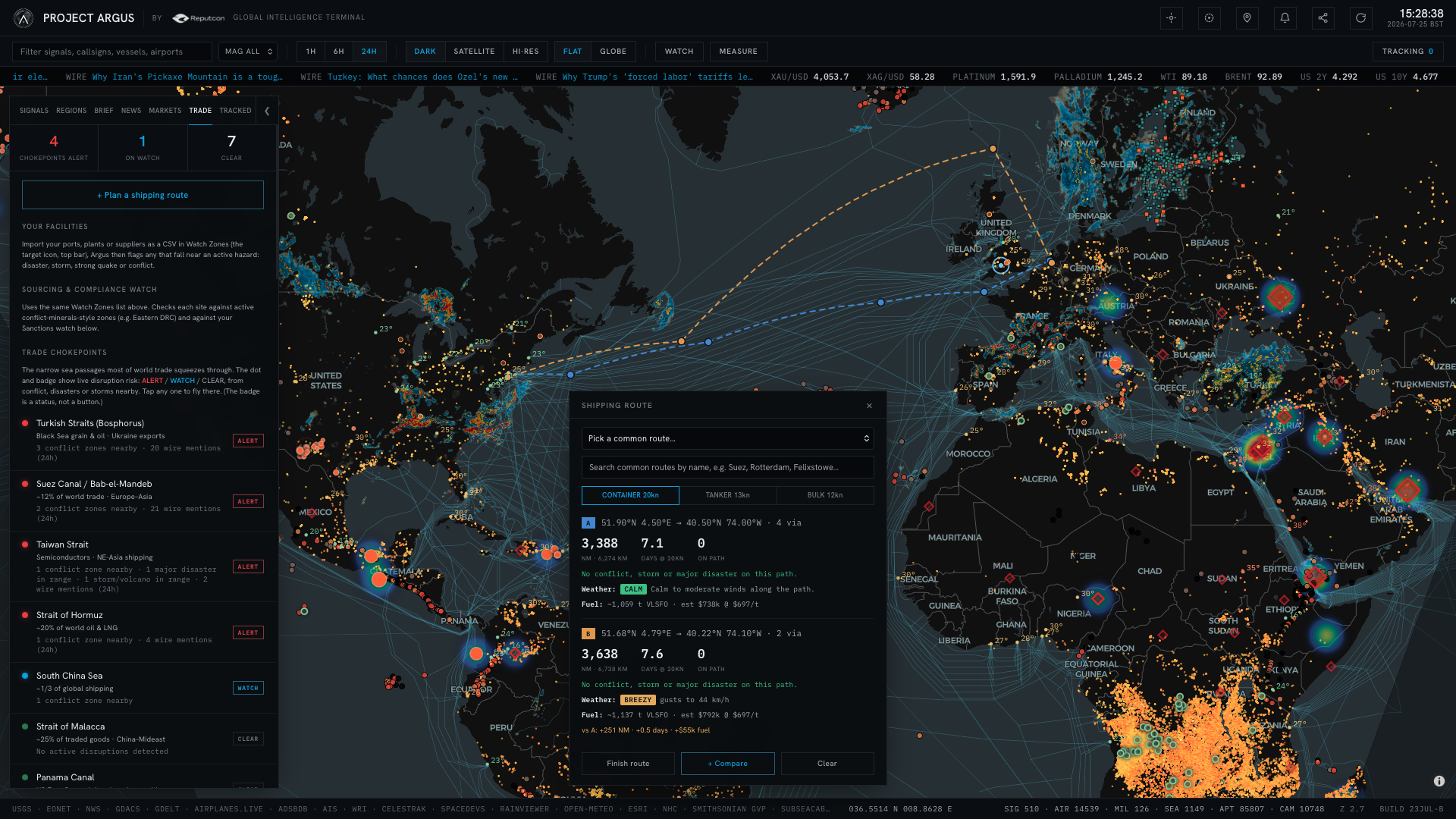
Task: Select the Strait of Hormuz chokepoint
Action: click(x=143, y=632)
